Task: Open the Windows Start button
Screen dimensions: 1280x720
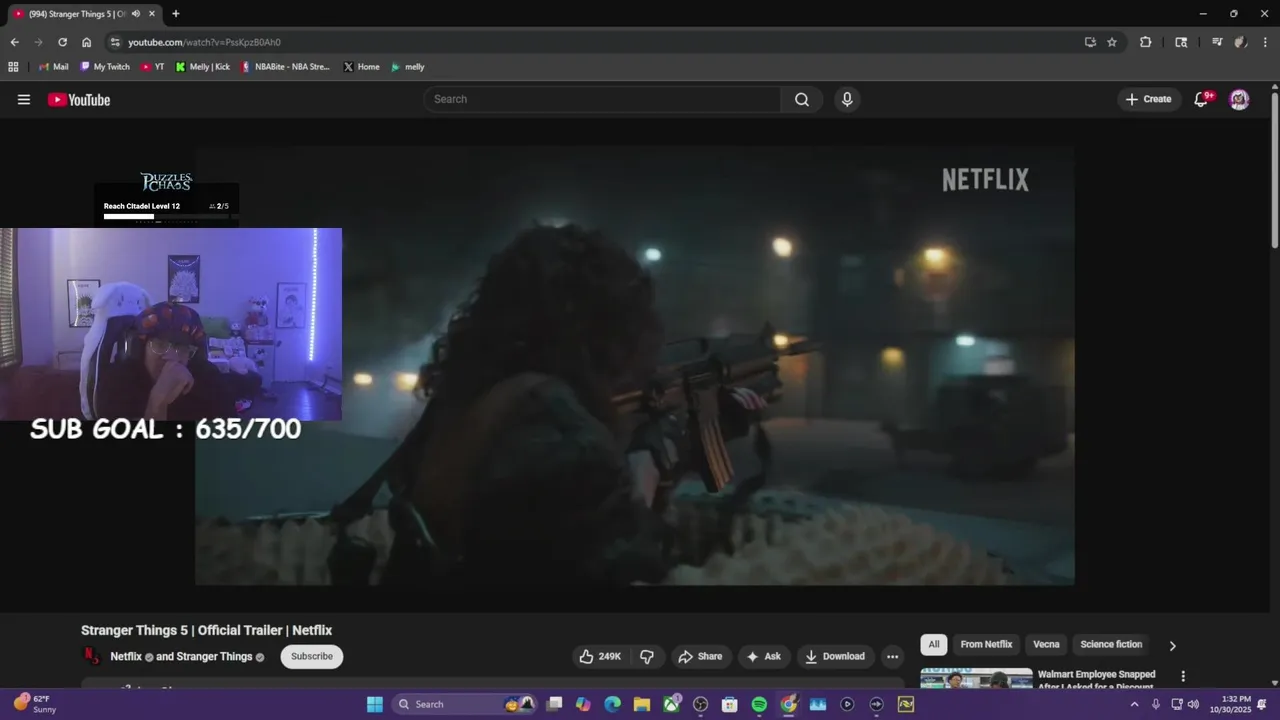Action: tap(375, 704)
